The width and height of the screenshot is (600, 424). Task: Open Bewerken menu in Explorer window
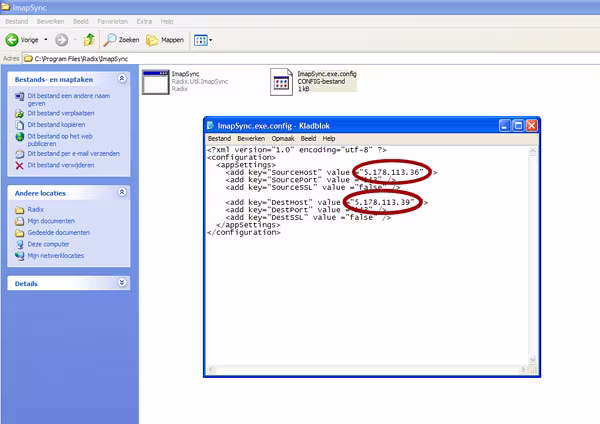[50, 21]
